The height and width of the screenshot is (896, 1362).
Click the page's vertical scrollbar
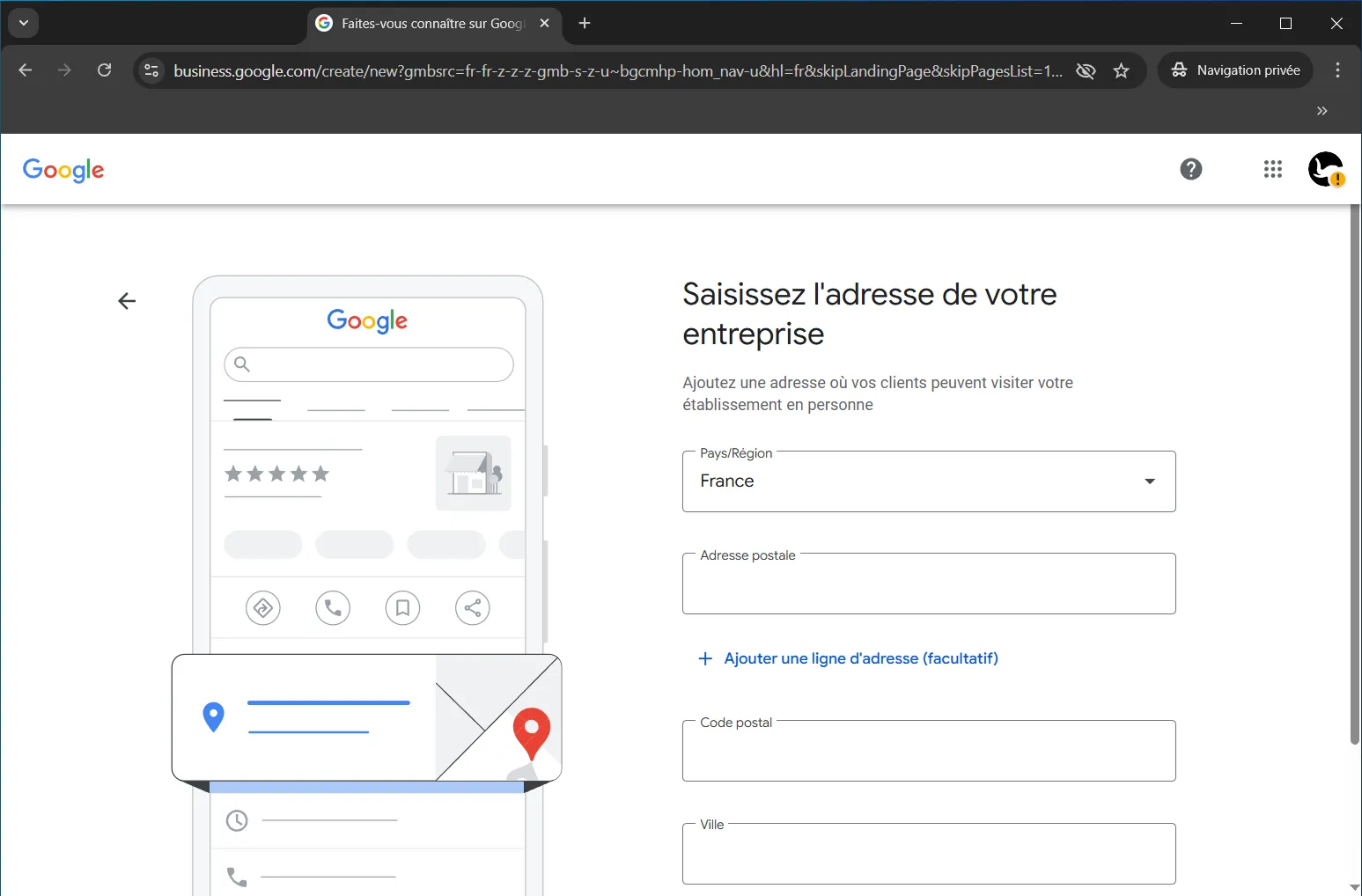[x=1354, y=475]
